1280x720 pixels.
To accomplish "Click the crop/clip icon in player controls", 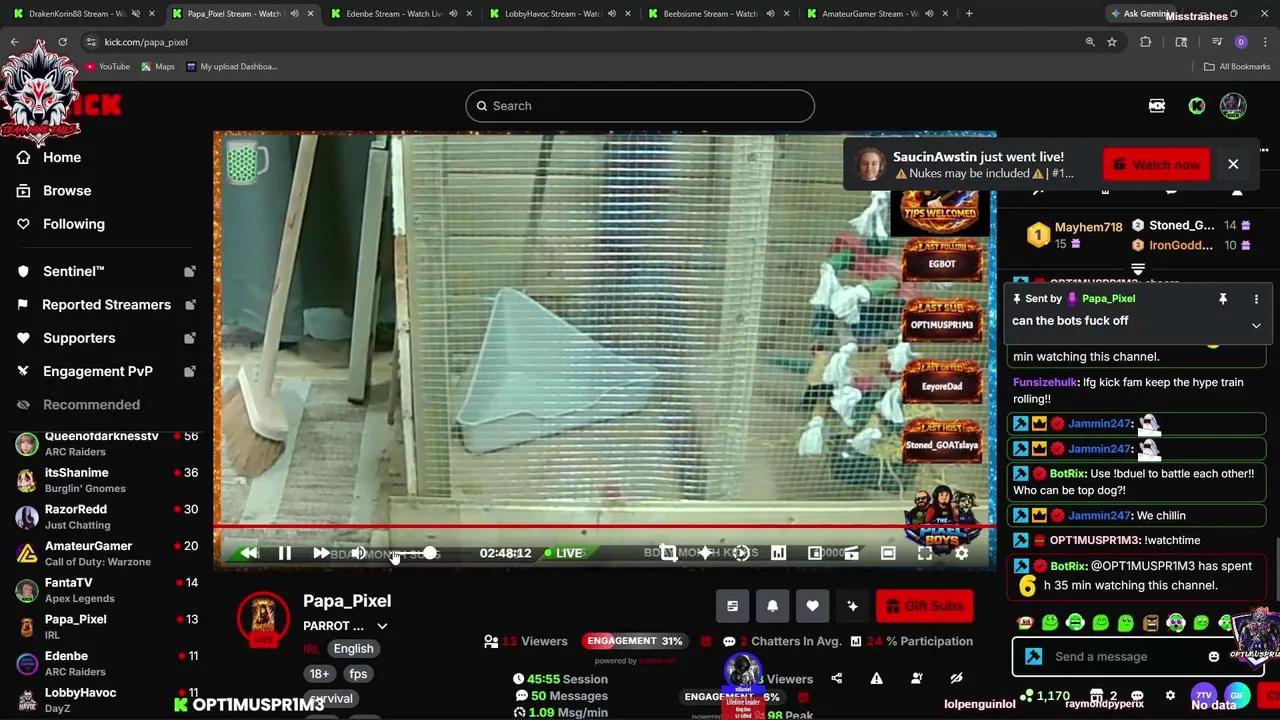I will pos(668,553).
